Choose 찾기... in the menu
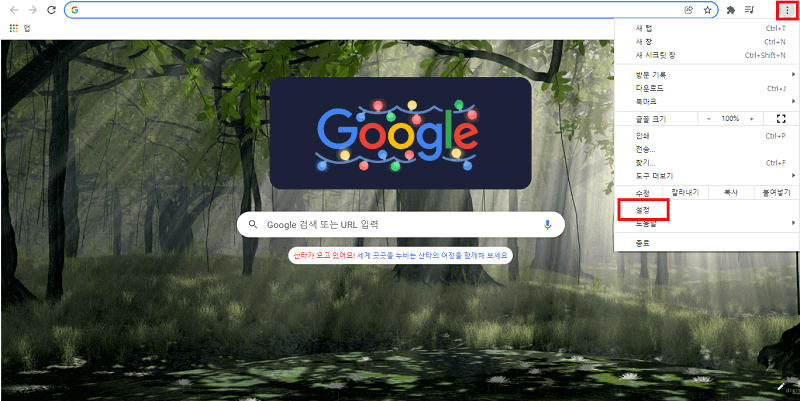Image resolution: width=800 pixels, height=401 pixels. coord(707,163)
